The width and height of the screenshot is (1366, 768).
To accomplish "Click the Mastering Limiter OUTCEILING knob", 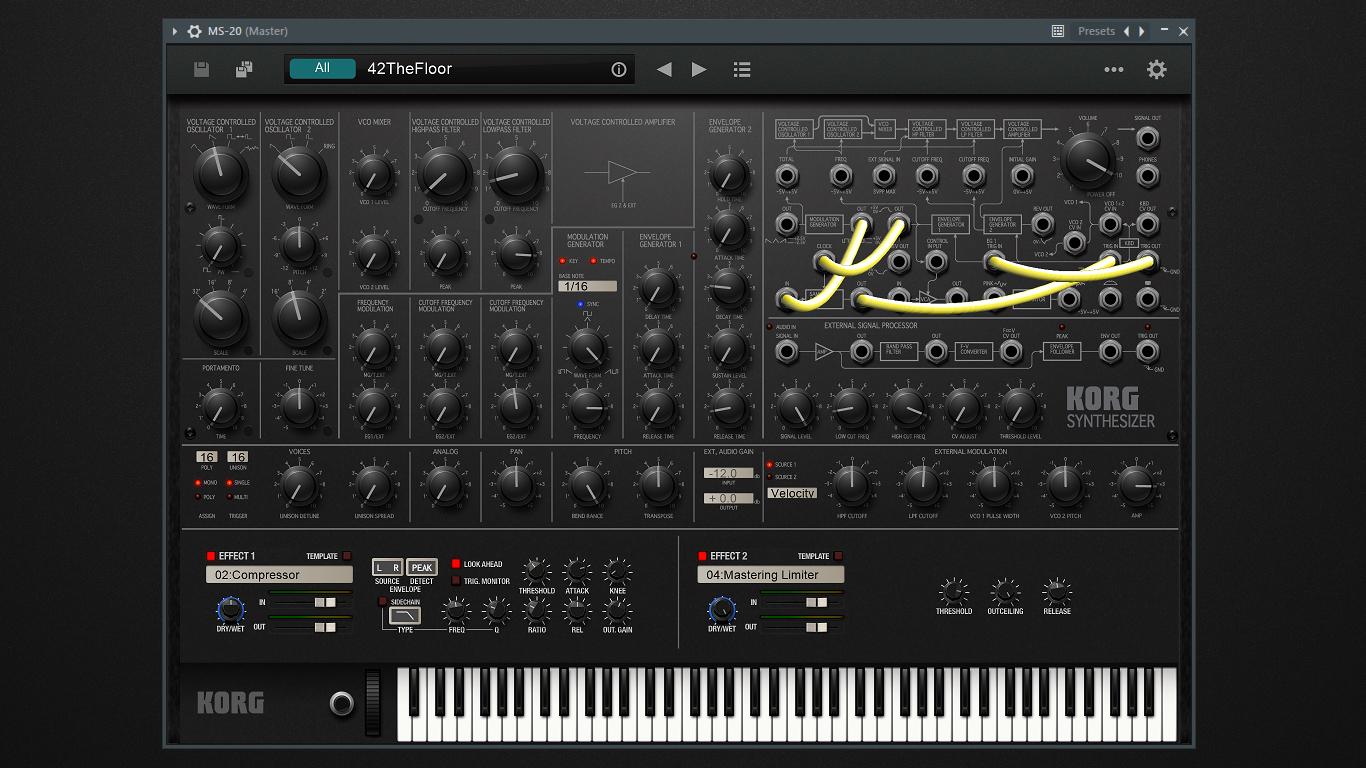I will [1005, 591].
